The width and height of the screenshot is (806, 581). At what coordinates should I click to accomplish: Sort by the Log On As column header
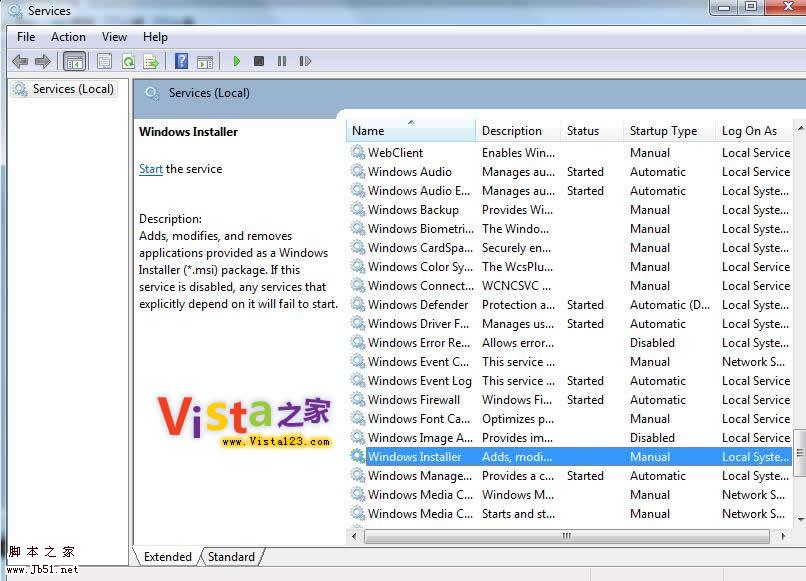754,131
